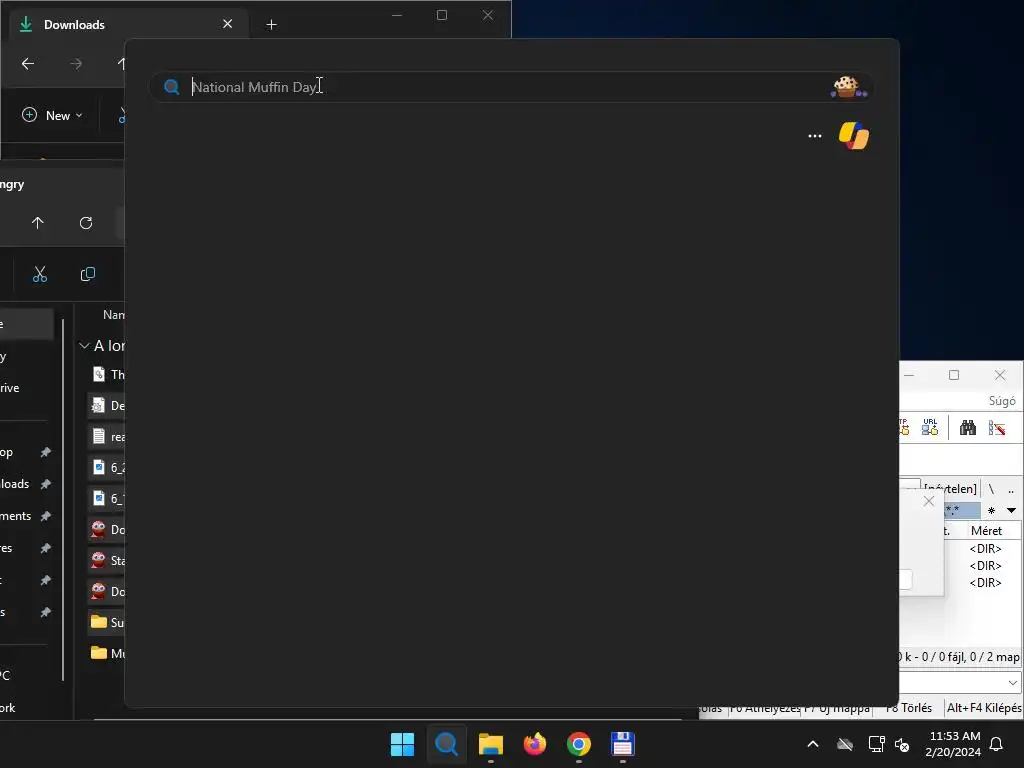Select the folder row starting with 'Su'
Image resolution: width=1024 pixels, height=768 pixels.
[x=106, y=622]
